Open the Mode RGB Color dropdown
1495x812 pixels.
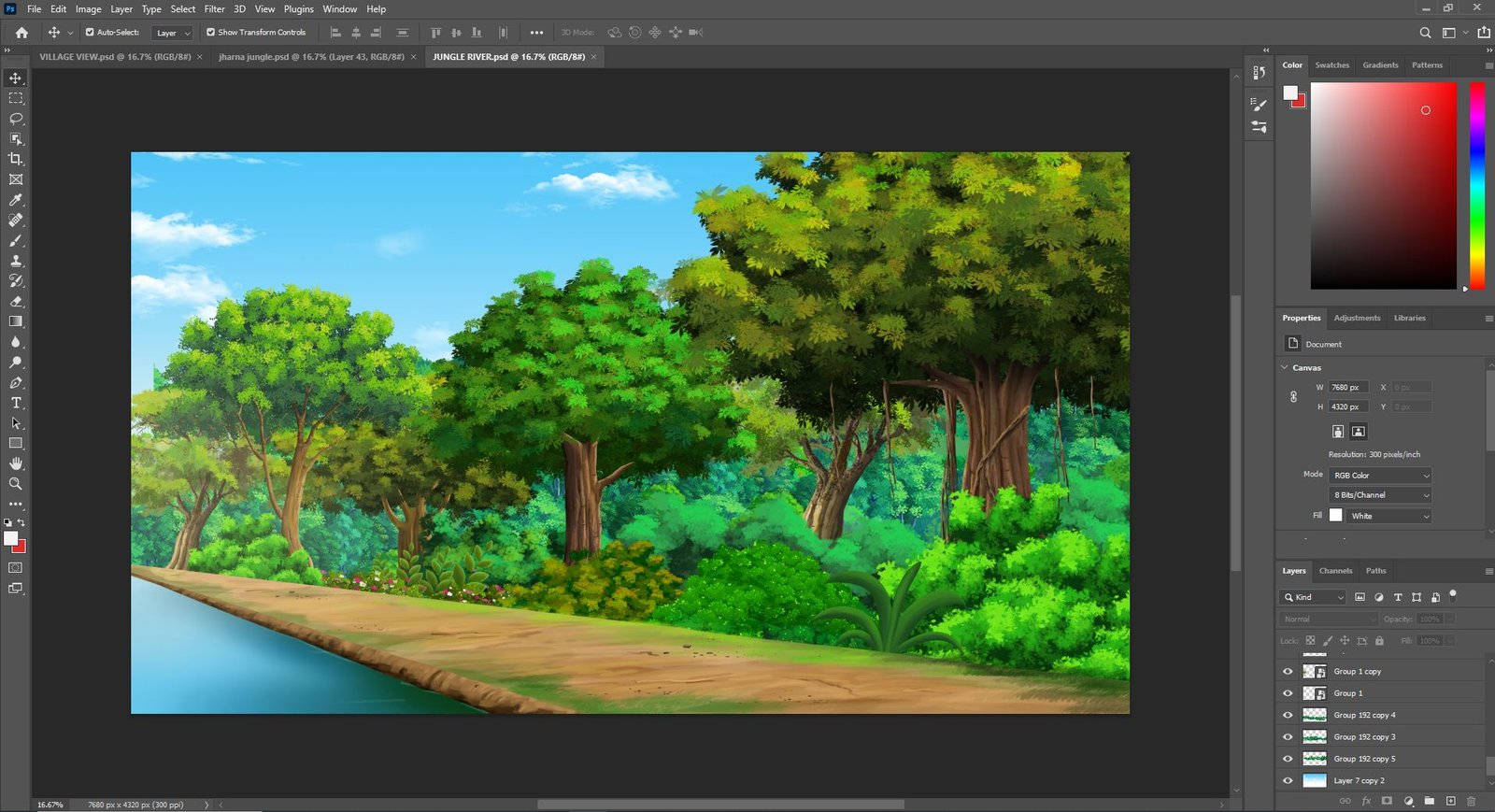coord(1380,476)
